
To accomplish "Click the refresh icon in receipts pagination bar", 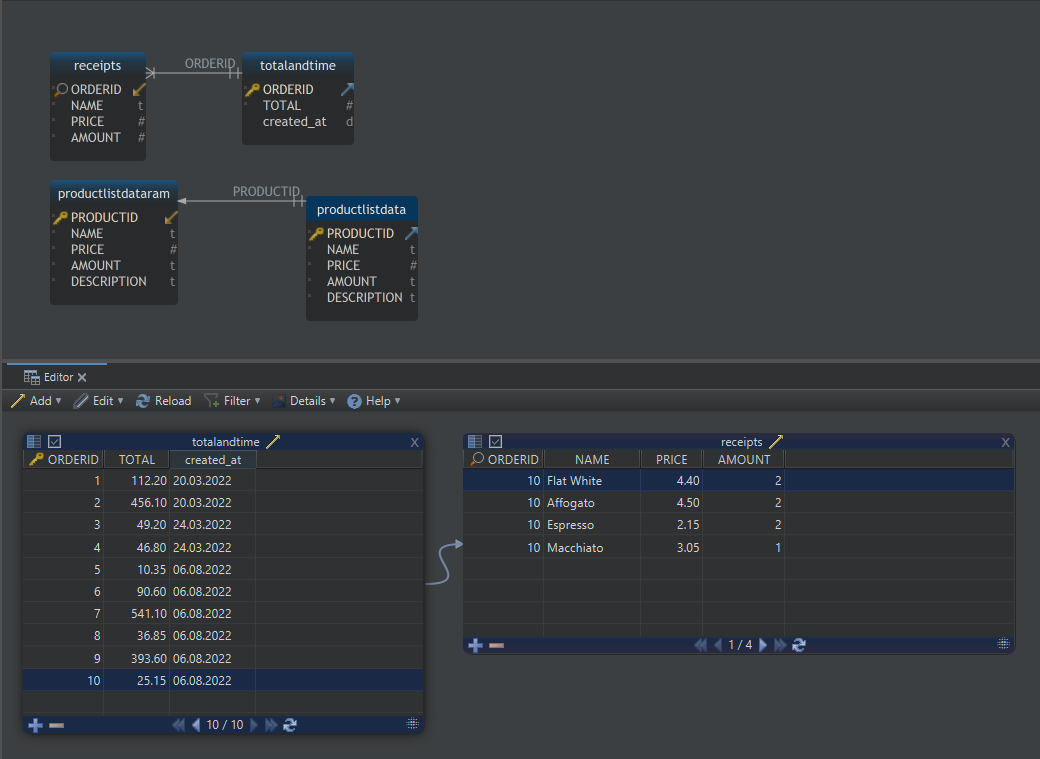I will (x=798, y=645).
